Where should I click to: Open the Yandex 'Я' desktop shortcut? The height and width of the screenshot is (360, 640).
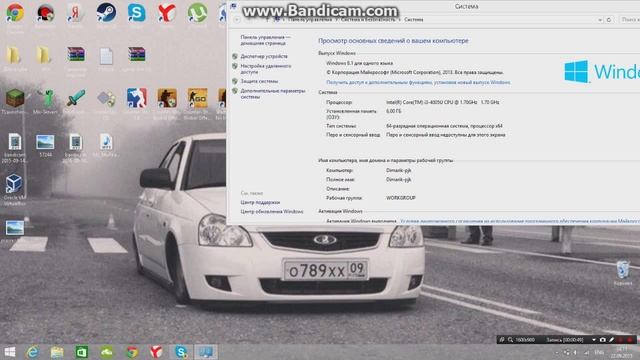[76, 13]
